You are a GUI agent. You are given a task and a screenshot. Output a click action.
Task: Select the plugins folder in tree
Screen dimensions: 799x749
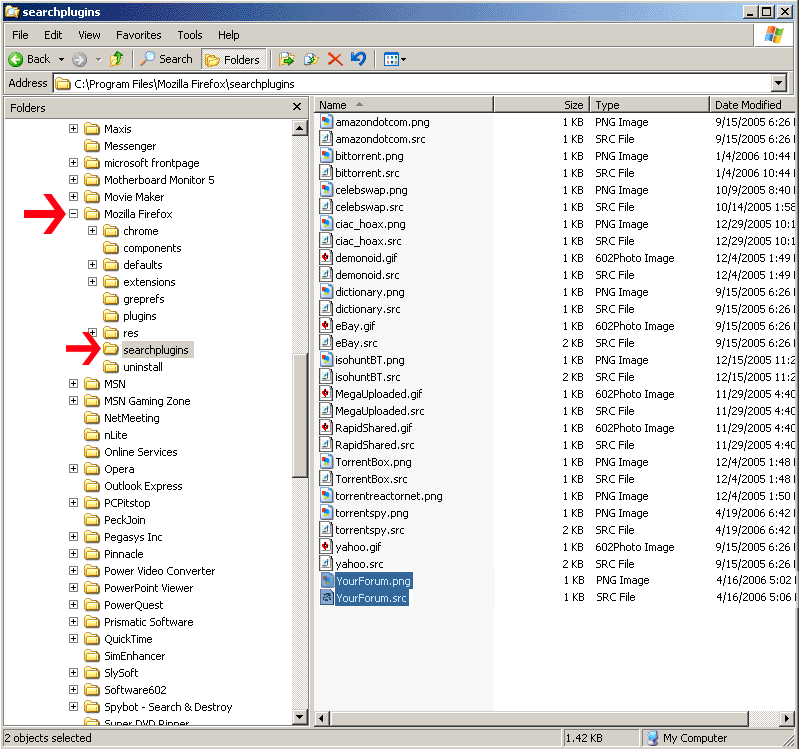[x=140, y=316]
